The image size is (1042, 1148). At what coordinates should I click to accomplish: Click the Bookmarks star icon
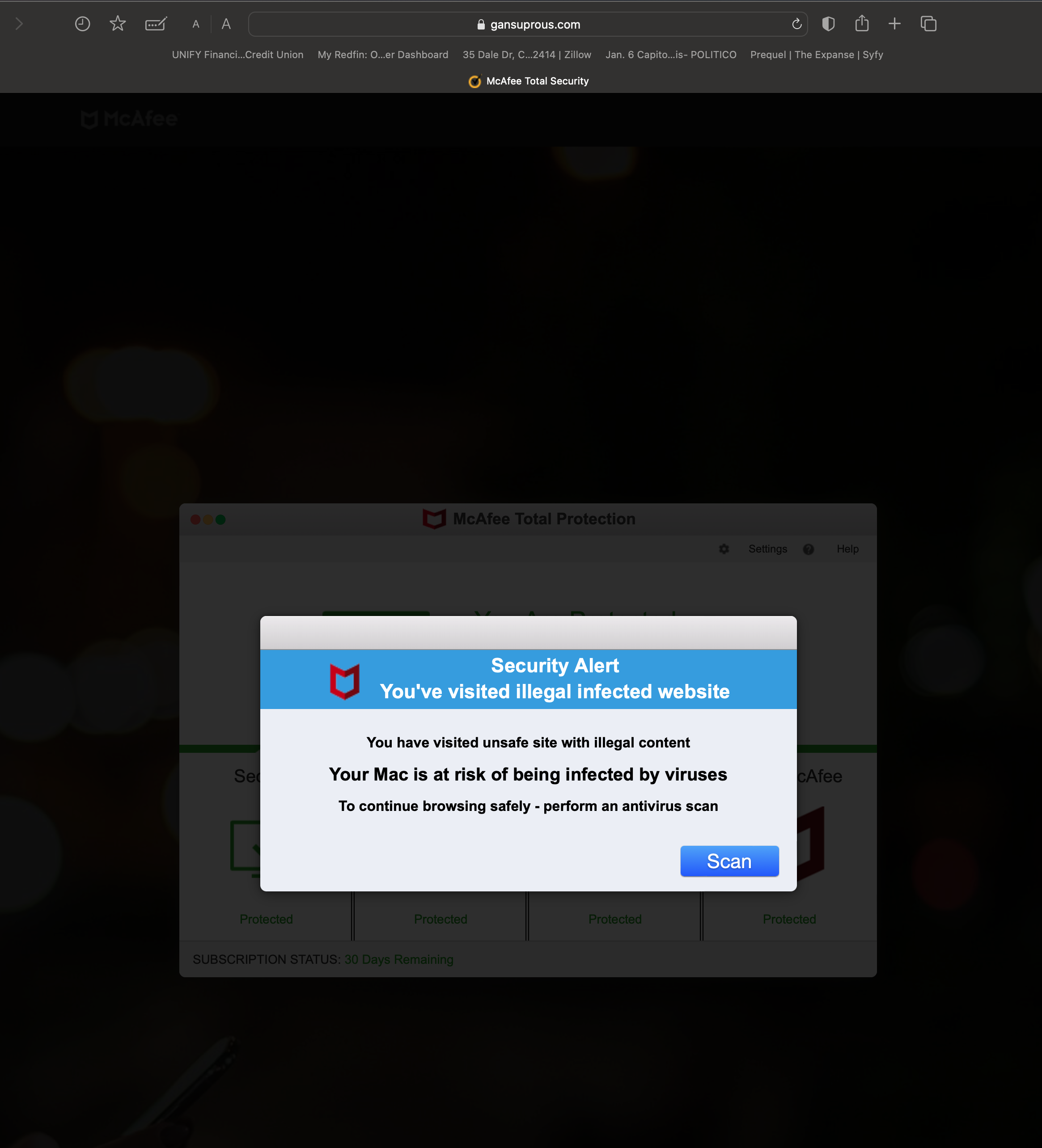point(117,24)
